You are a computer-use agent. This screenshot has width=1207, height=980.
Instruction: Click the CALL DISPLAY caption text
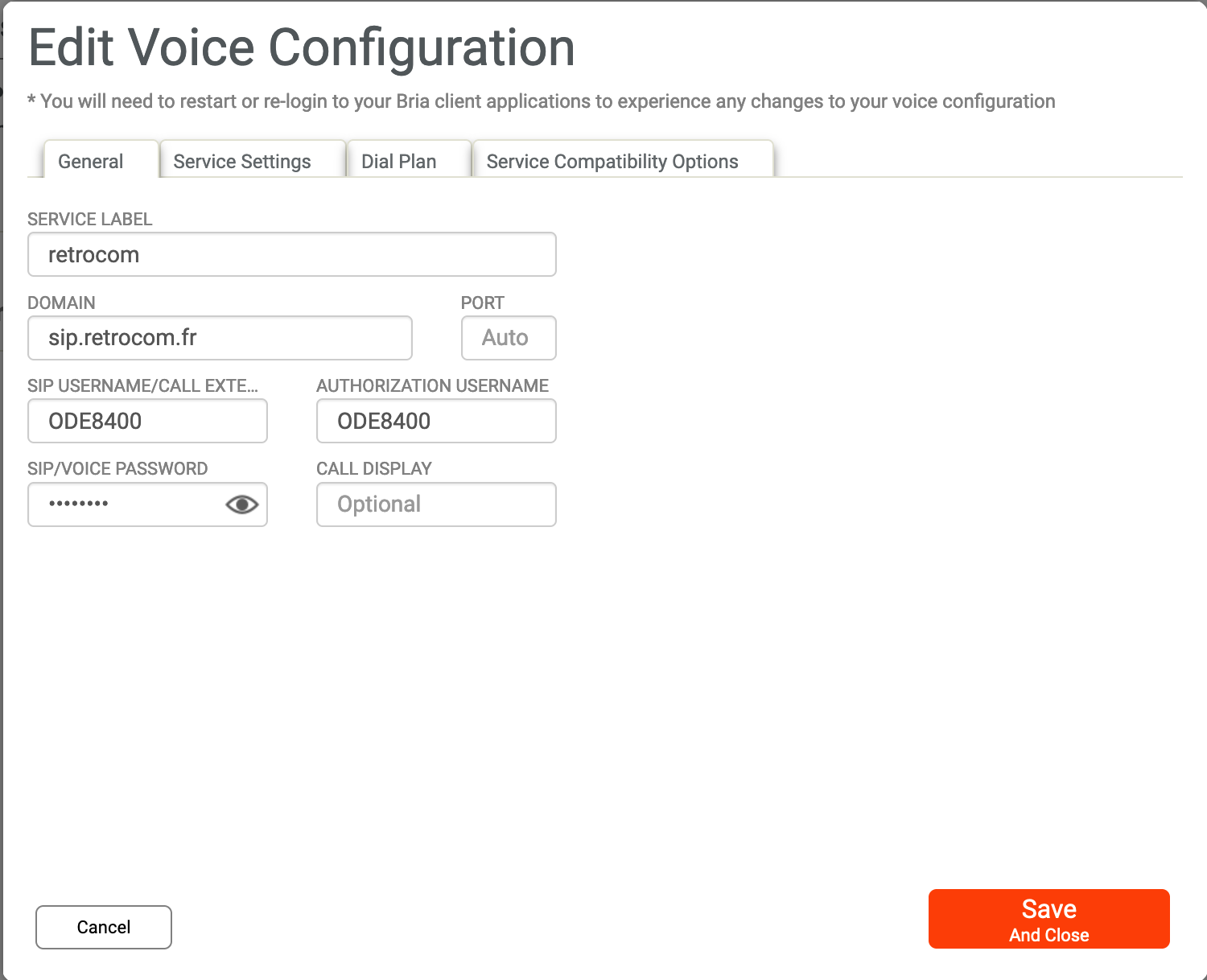pyautogui.click(x=374, y=469)
